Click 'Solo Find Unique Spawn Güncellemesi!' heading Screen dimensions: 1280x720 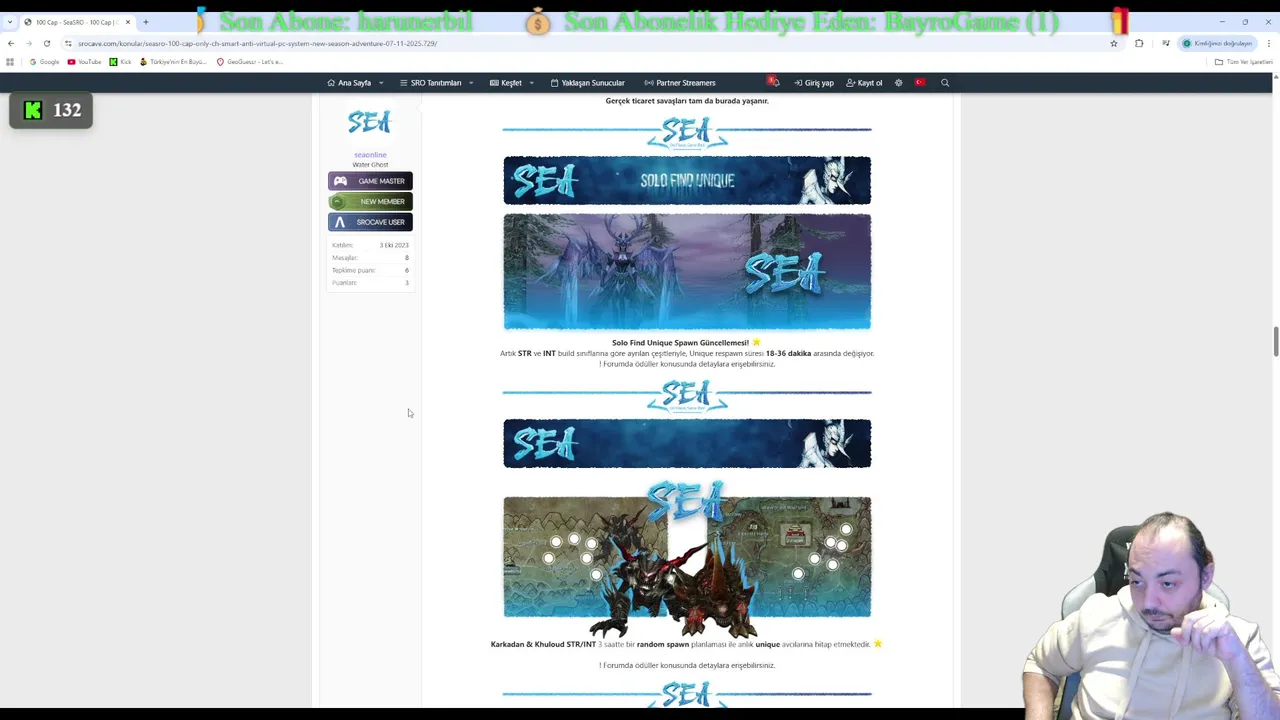[680, 343]
